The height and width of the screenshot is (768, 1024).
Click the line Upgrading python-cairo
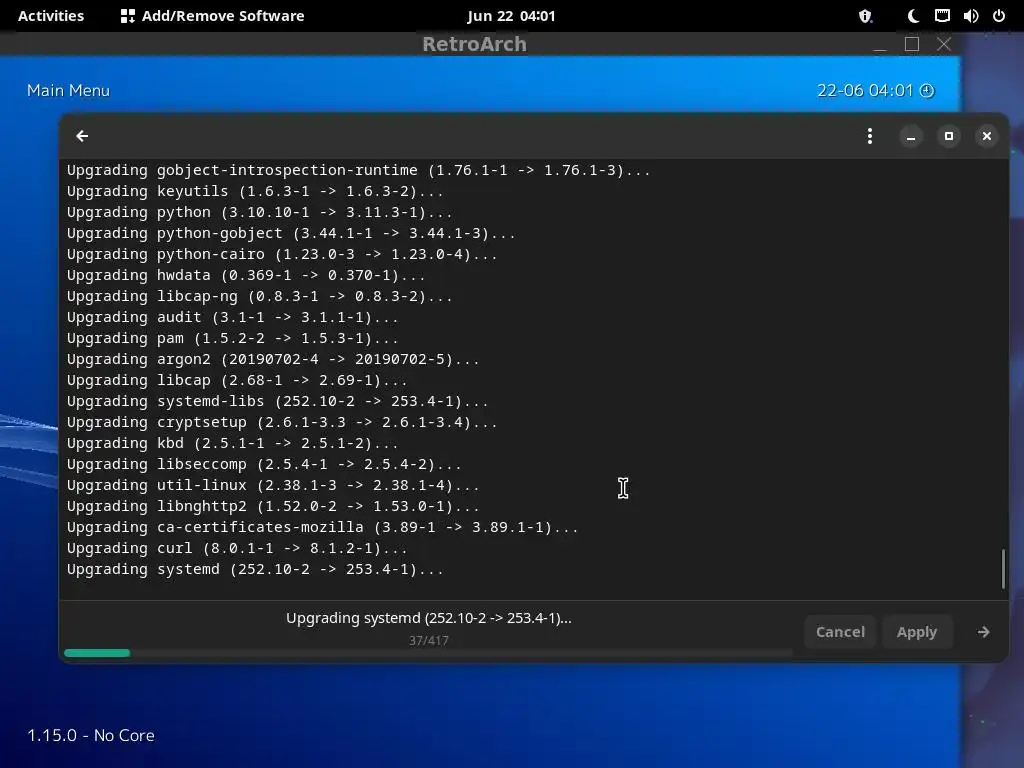pos(282,254)
